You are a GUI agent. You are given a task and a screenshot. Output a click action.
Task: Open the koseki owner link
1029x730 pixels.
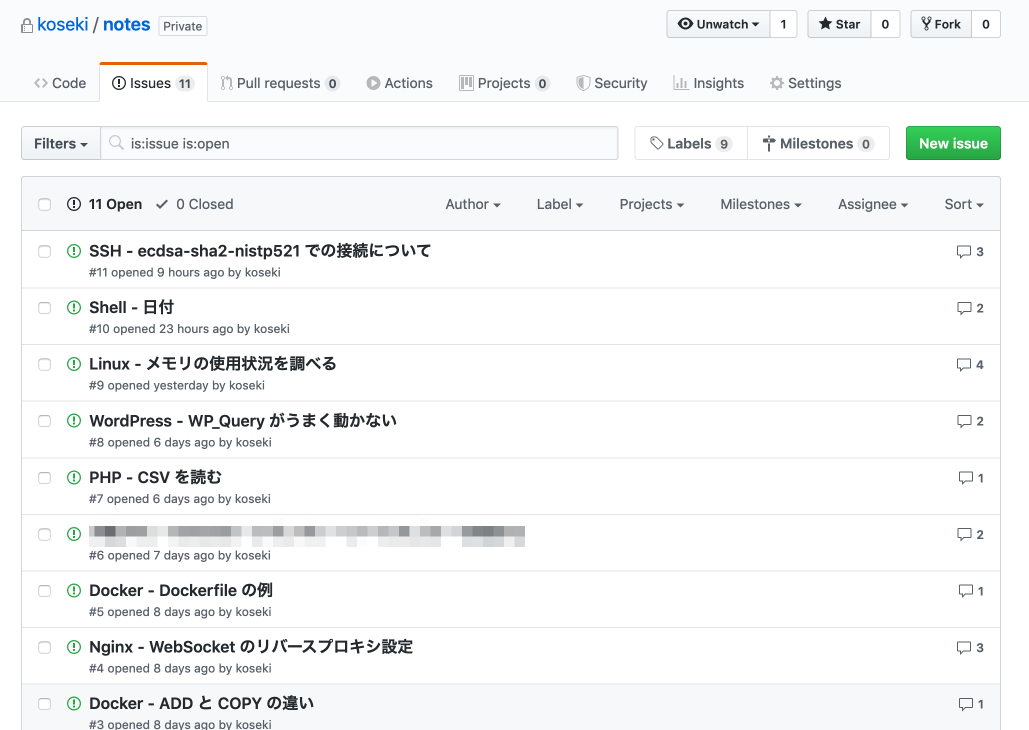pyautogui.click(x=62, y=25)
